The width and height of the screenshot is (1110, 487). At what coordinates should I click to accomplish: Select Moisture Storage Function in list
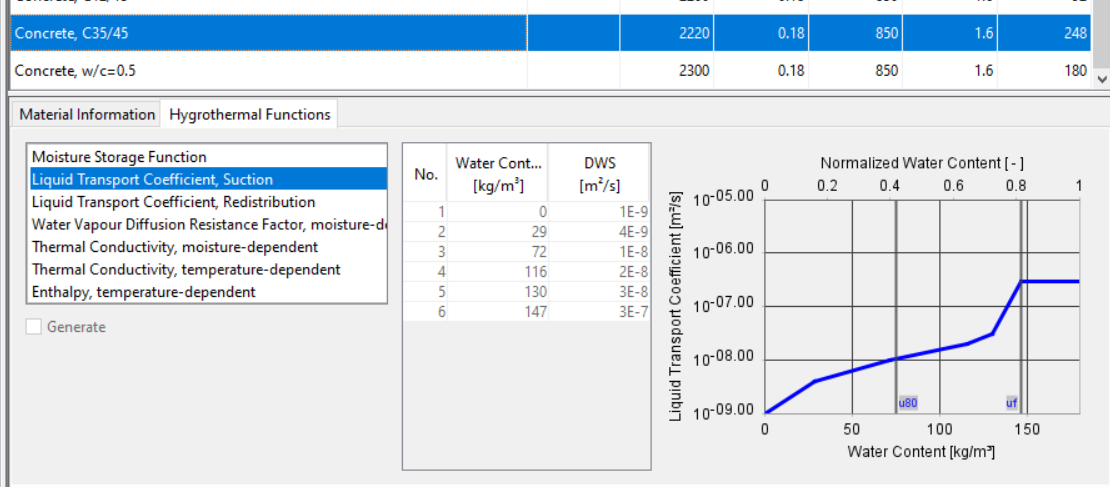[119, 157]
